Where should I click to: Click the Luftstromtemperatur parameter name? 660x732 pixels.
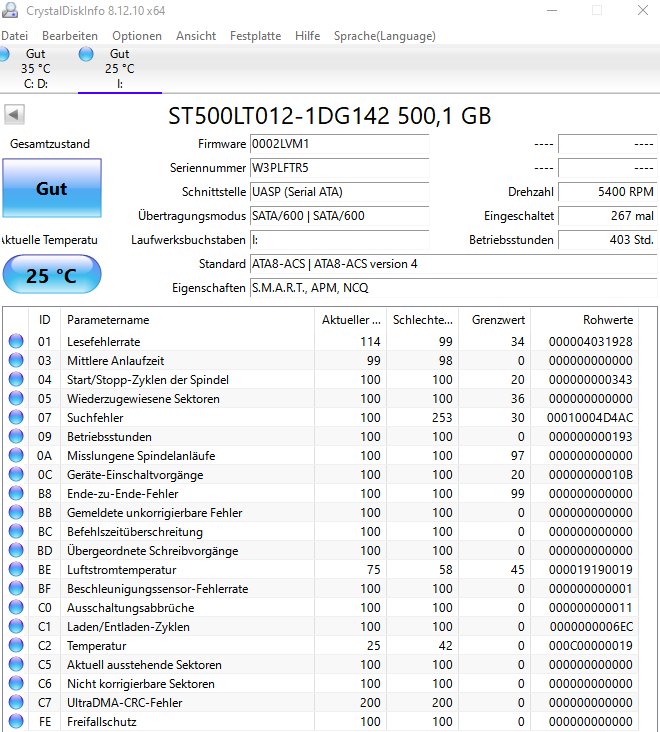coord(121,570)
